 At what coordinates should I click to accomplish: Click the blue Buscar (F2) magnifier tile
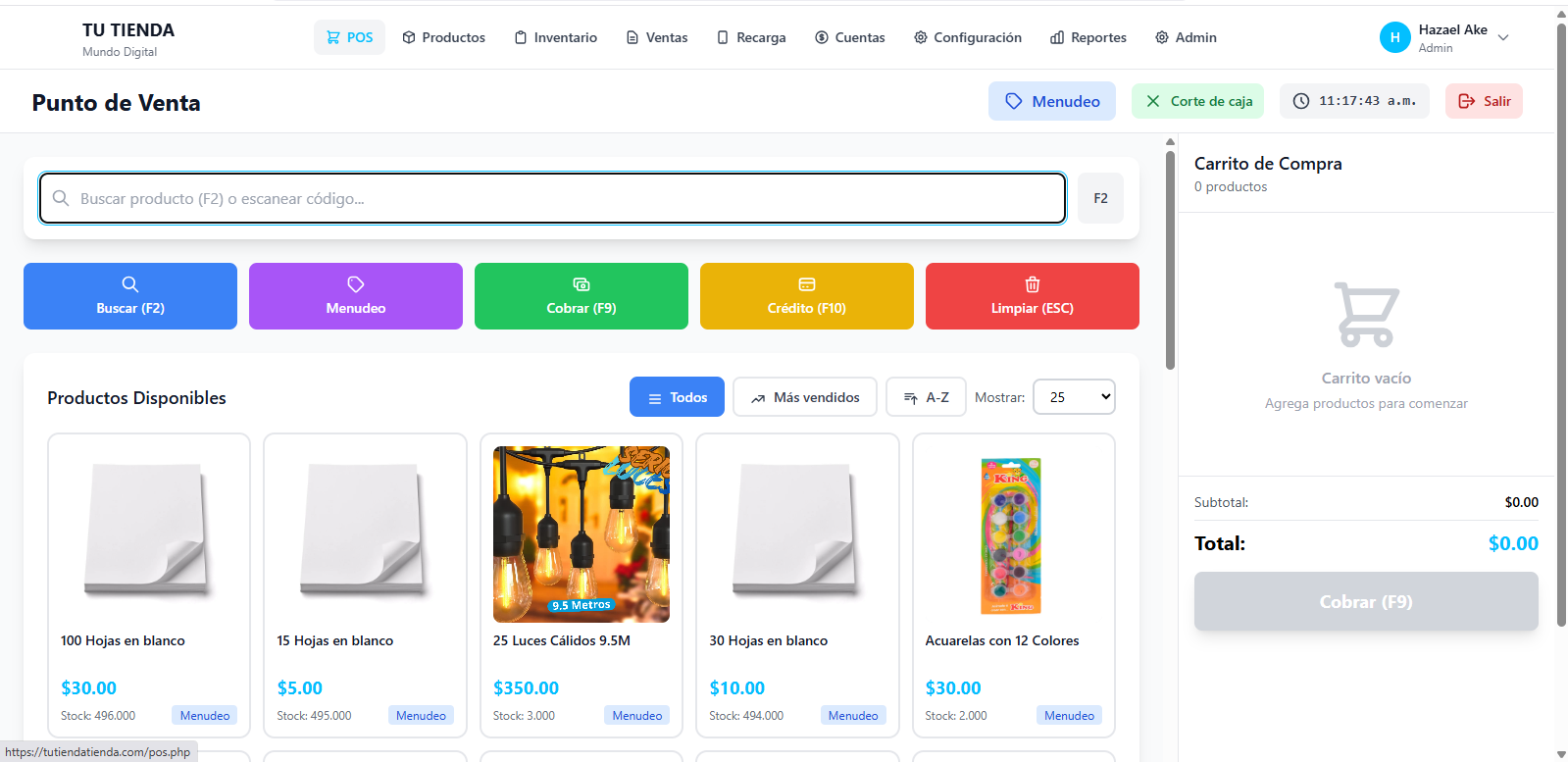click(129, 296)
